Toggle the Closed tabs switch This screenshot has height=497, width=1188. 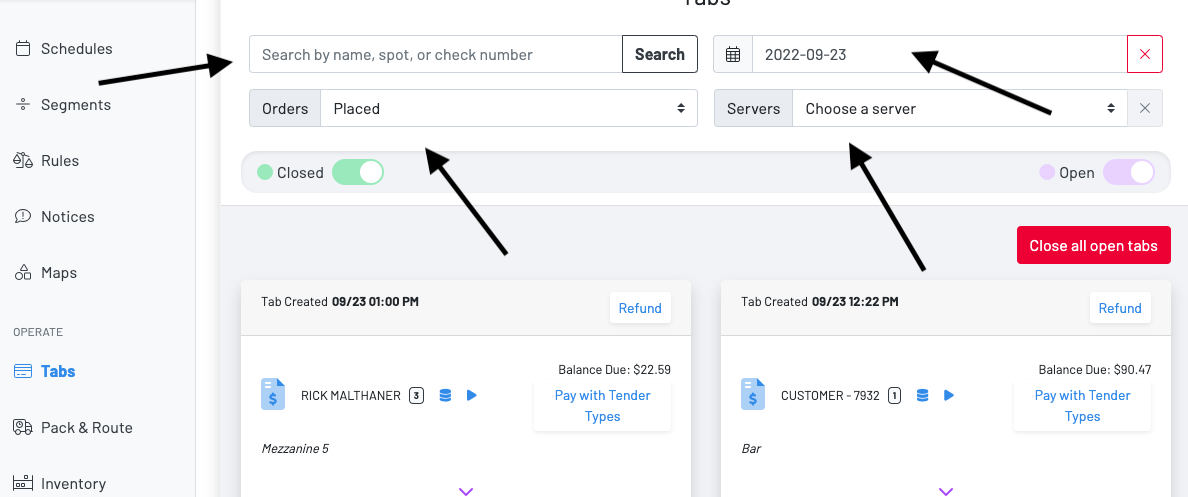click(x=357, y=172)
